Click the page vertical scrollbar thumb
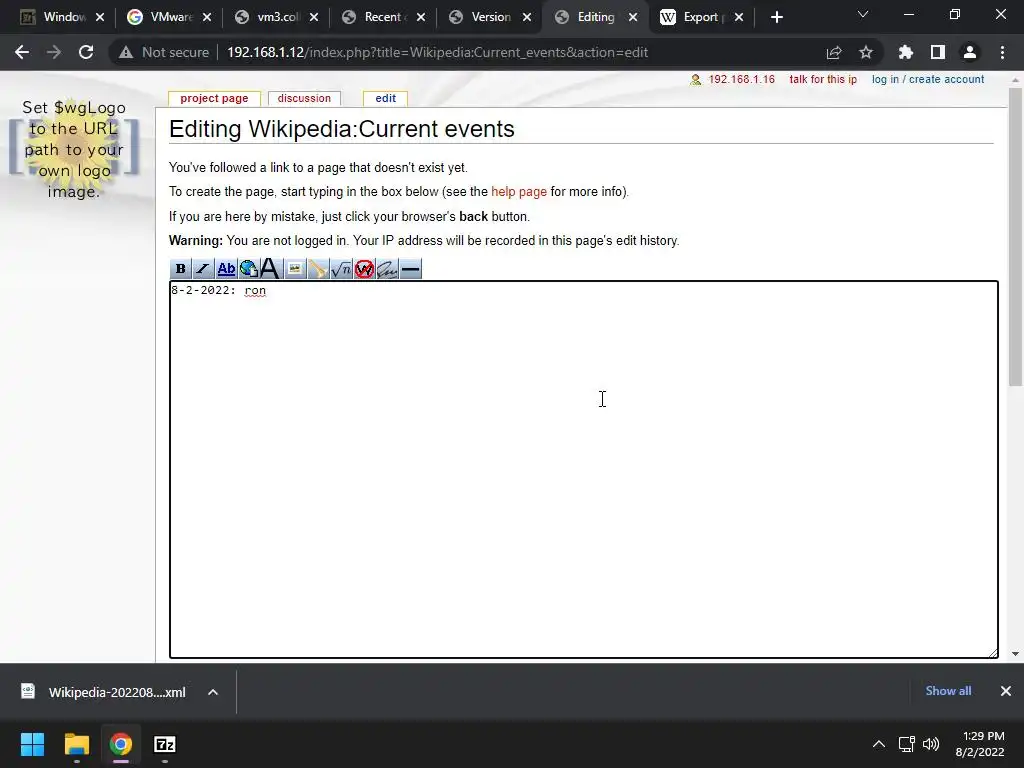The height and width of the screenshot is (768, 1024). pos(1015,237)
